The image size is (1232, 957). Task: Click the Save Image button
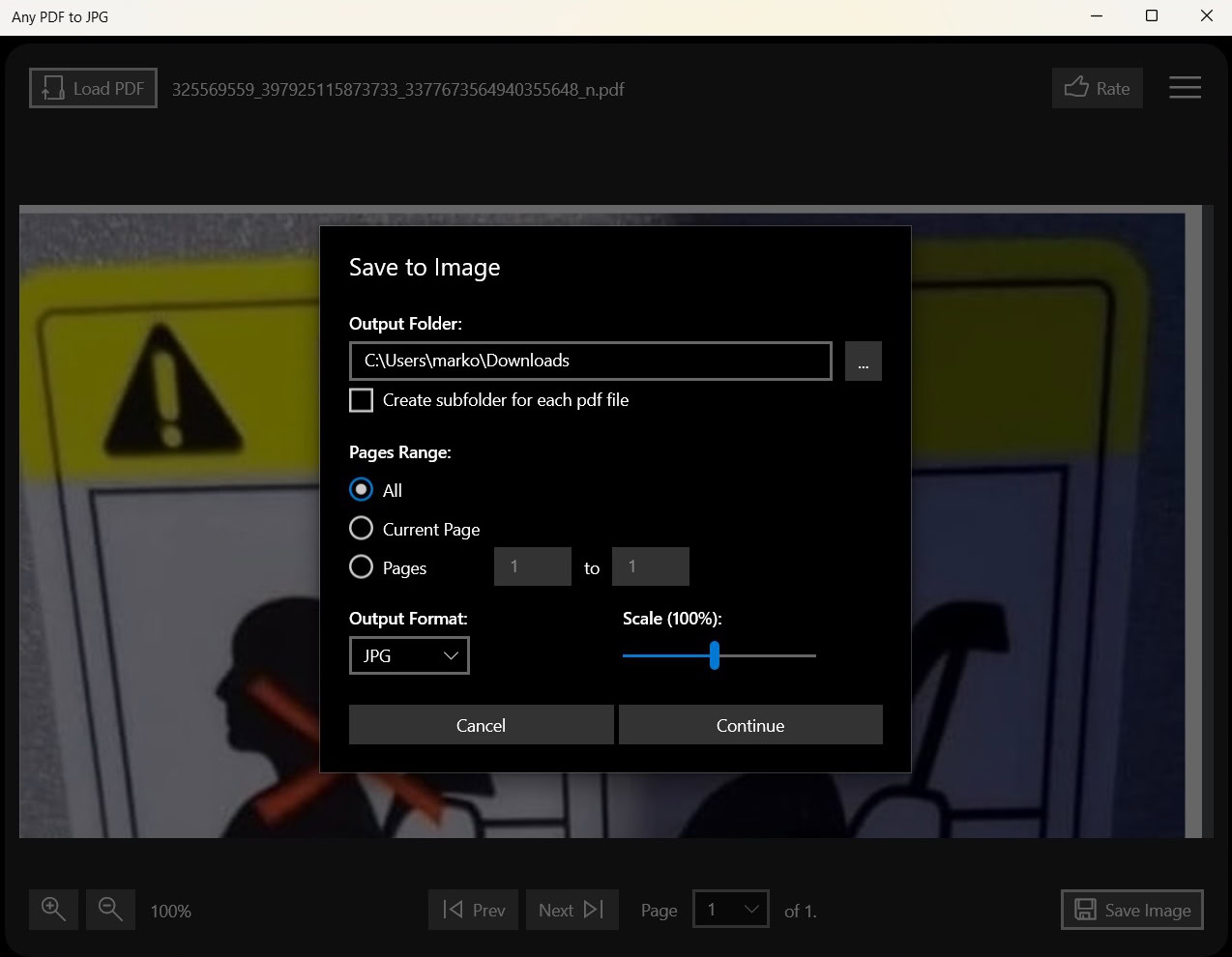pos(1131,910)
